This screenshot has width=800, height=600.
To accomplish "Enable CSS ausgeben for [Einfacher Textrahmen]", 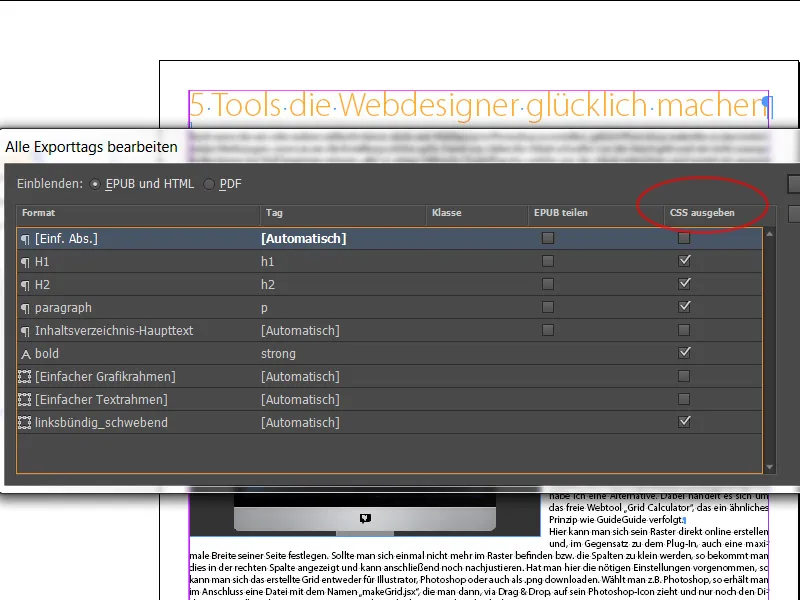I will coord(684,399).
